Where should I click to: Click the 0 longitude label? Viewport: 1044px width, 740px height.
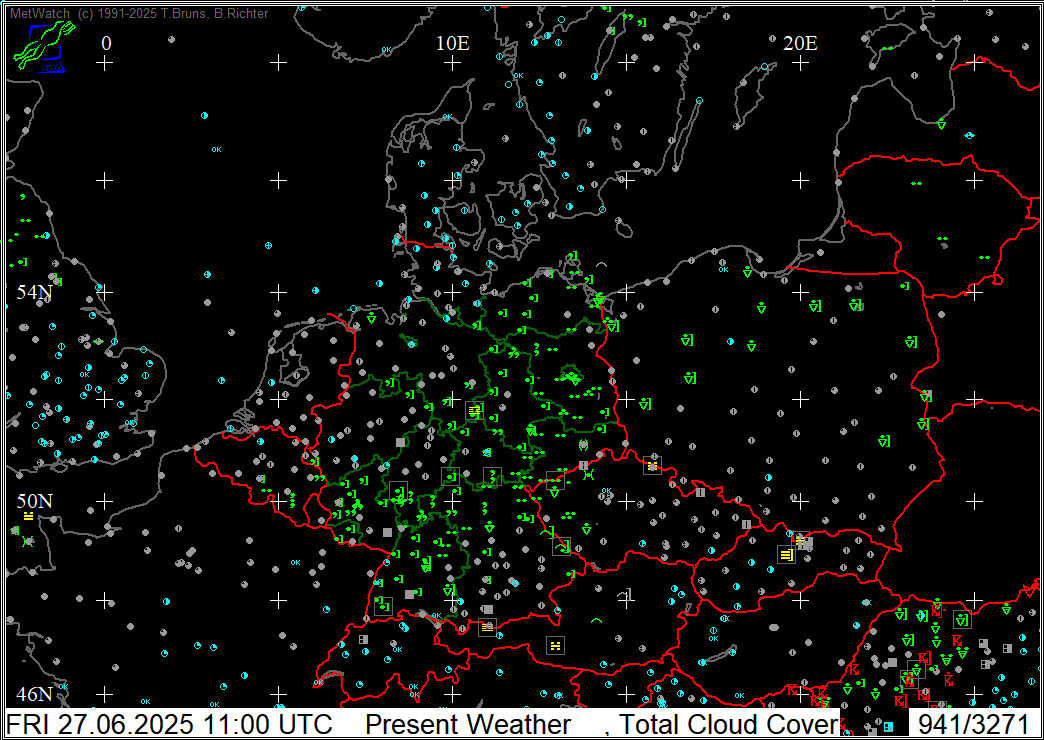[x=106, y=43]
